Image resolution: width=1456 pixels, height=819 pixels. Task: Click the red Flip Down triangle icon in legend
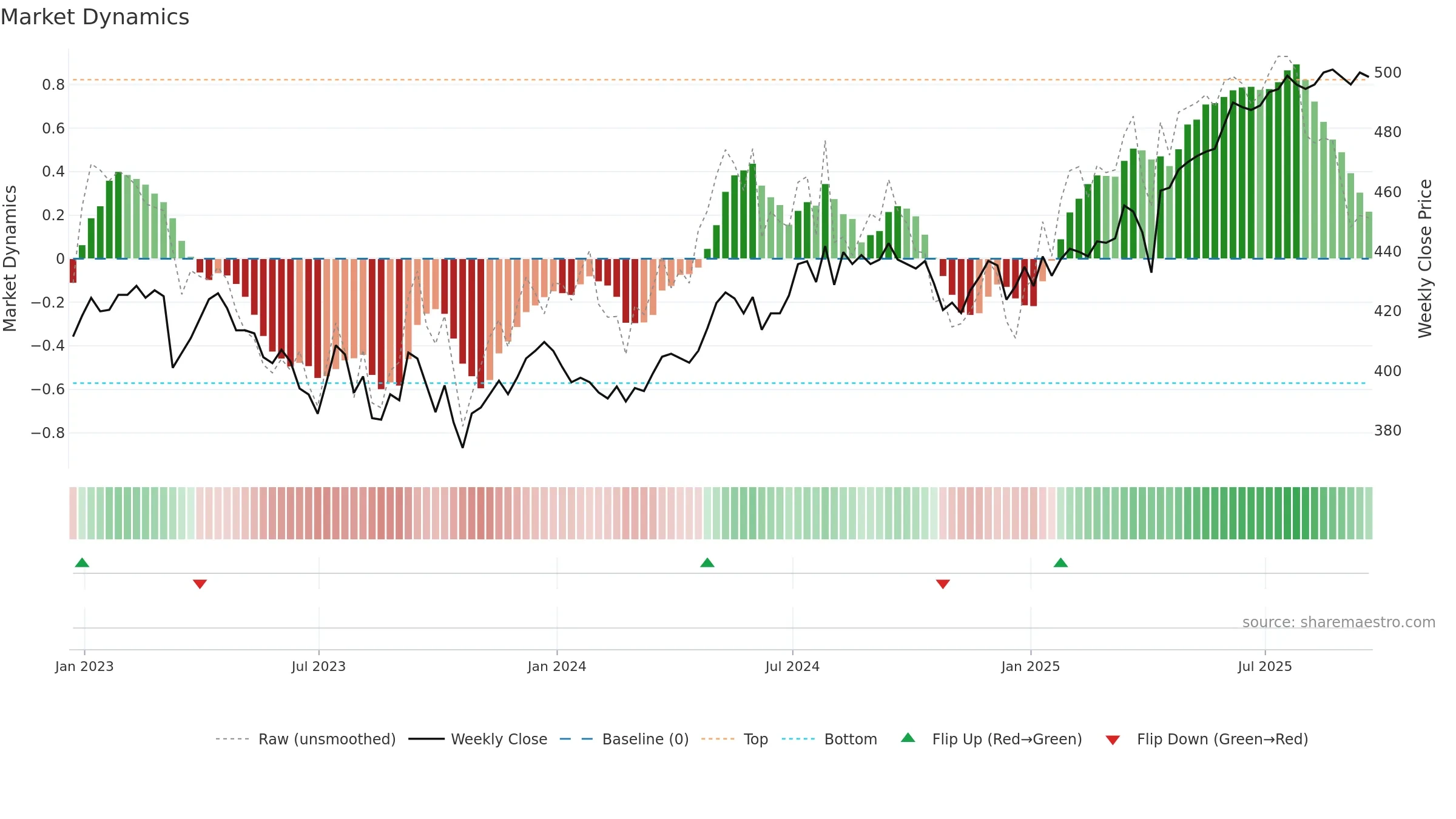click(x=1113, y=740)
